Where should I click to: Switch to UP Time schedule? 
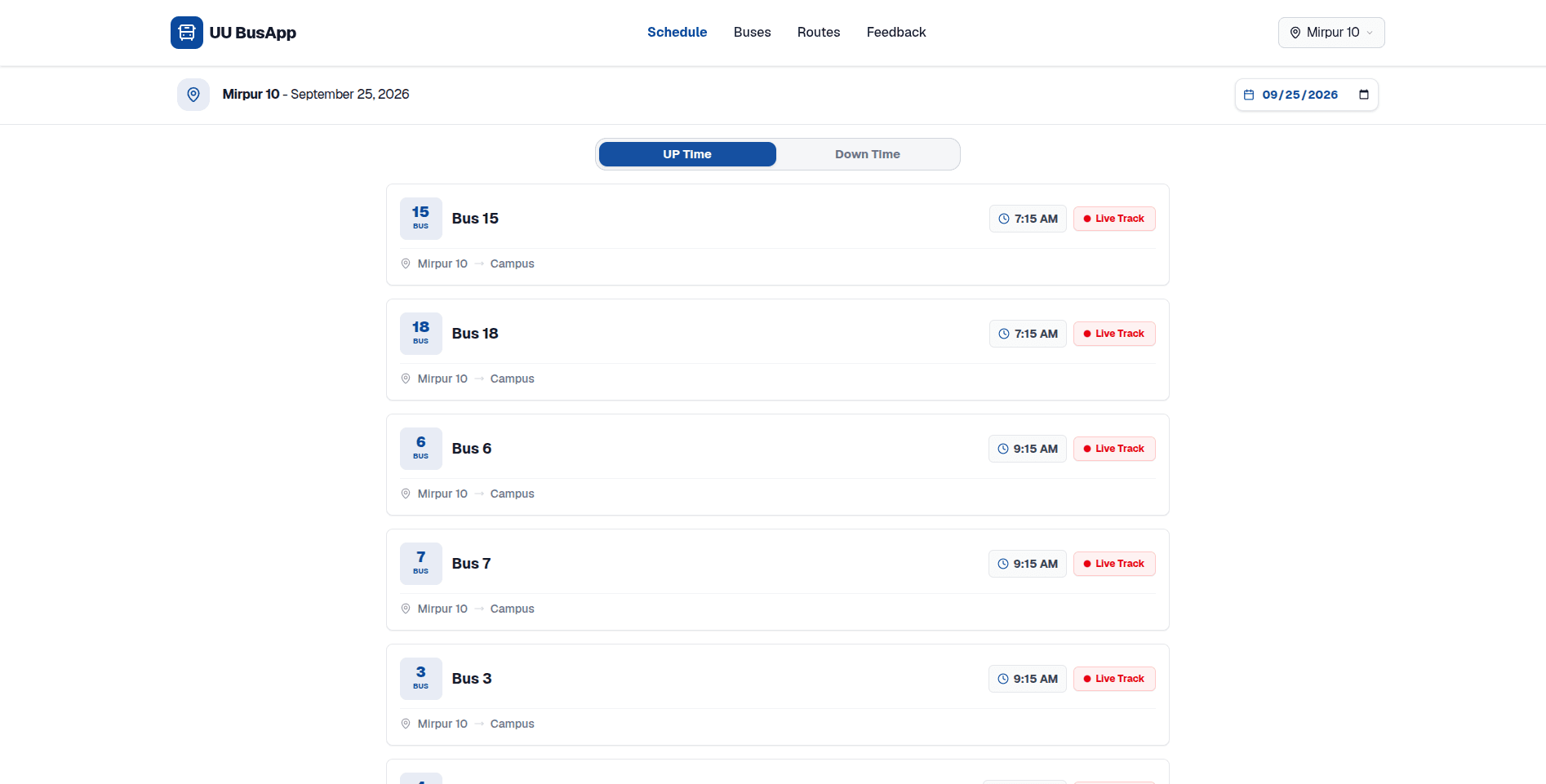click(x=687, y=154)
